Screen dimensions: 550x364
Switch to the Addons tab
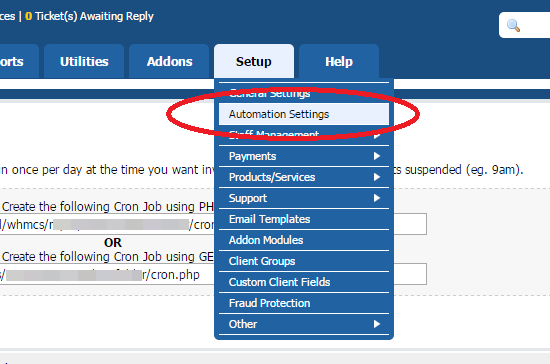coord(169,61)
